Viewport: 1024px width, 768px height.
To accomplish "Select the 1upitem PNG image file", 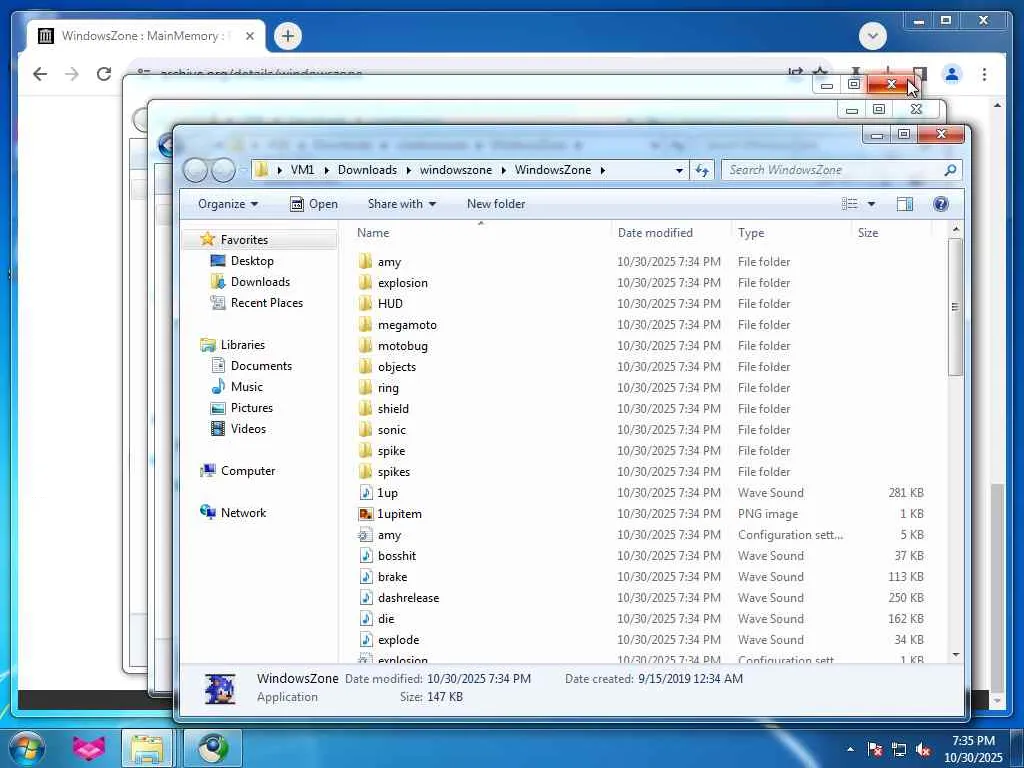I will pyautogui.click(x=399, y=513).
